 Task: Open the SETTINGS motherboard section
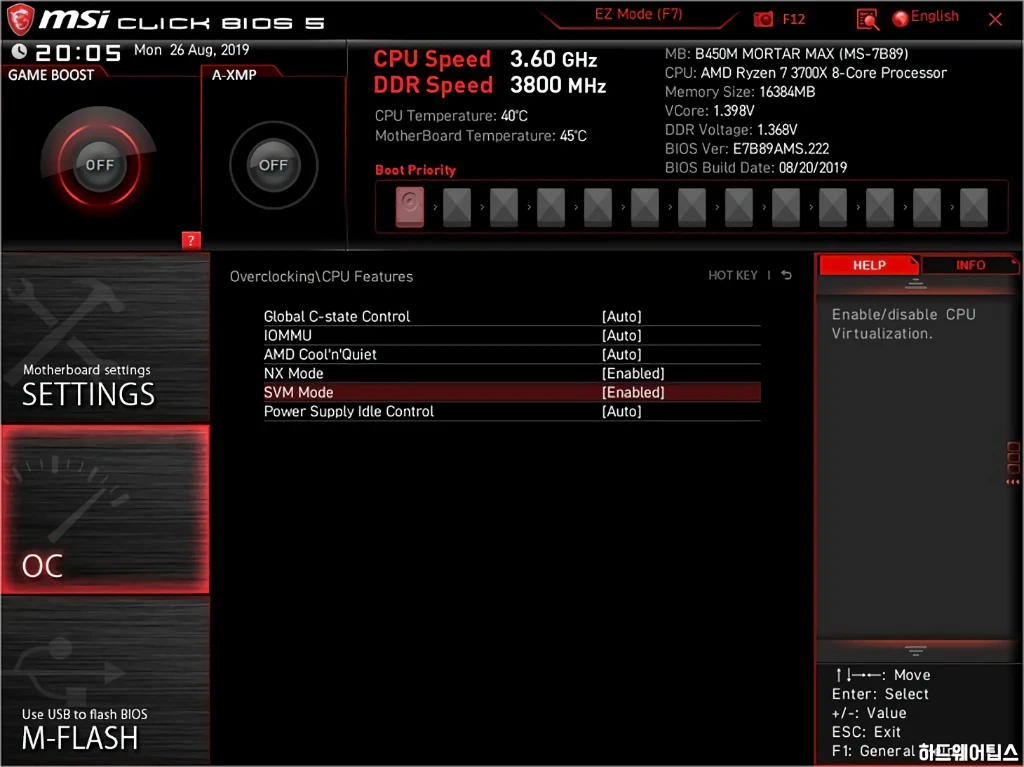pyautogui.click(x=105, y=338)
